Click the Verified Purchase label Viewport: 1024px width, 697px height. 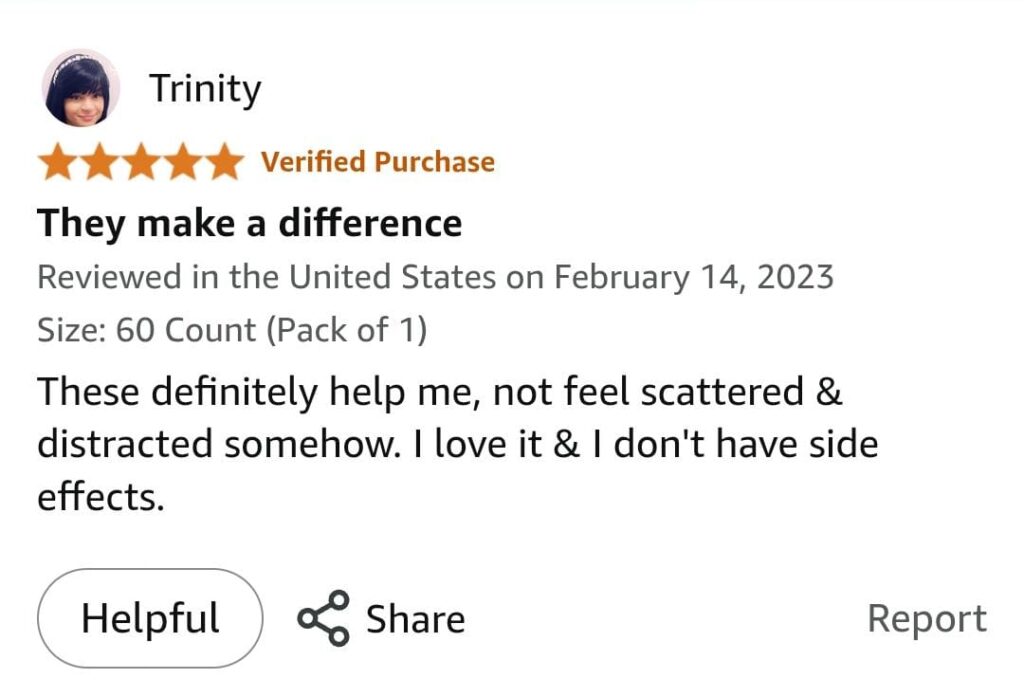pos(378,162)
